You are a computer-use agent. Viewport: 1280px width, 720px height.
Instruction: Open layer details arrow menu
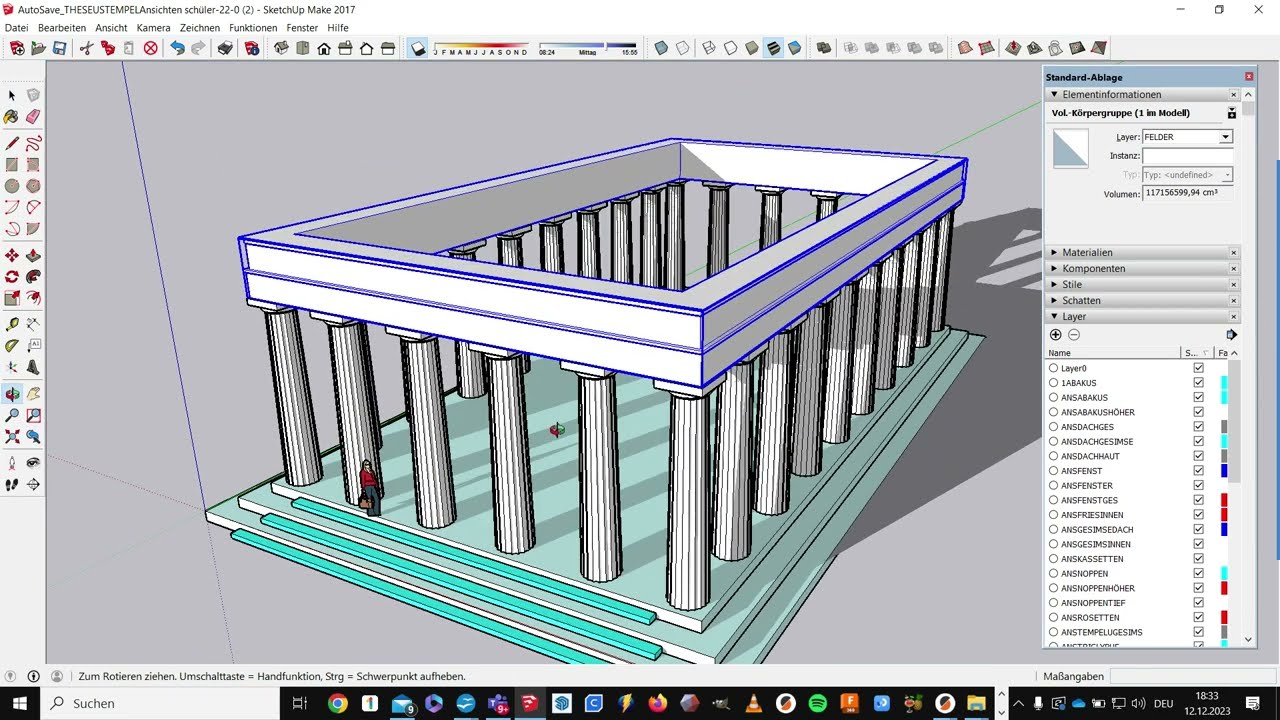pos(1232,335)
